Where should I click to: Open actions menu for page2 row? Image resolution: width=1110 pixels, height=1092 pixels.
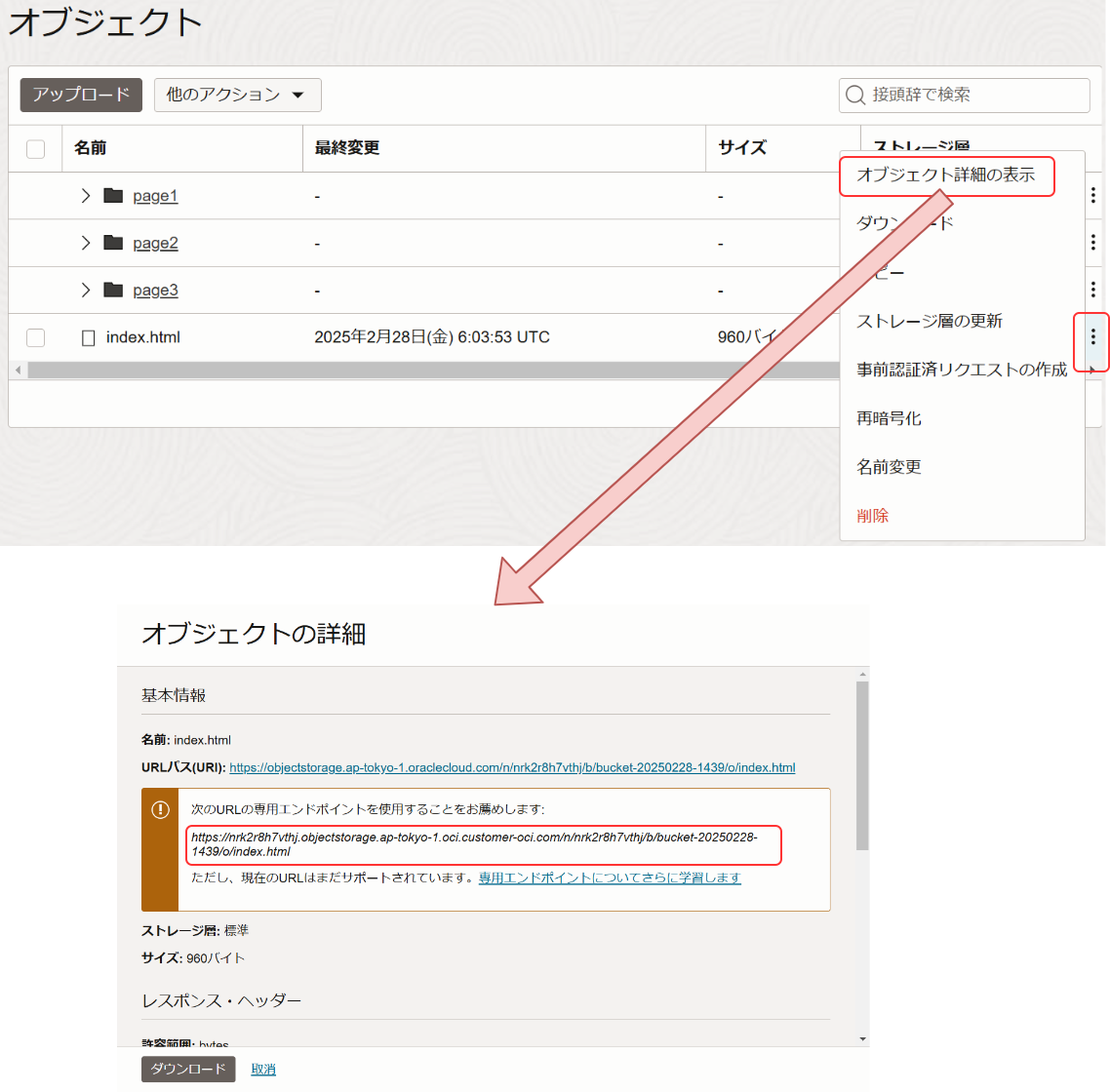[1093, 242]
